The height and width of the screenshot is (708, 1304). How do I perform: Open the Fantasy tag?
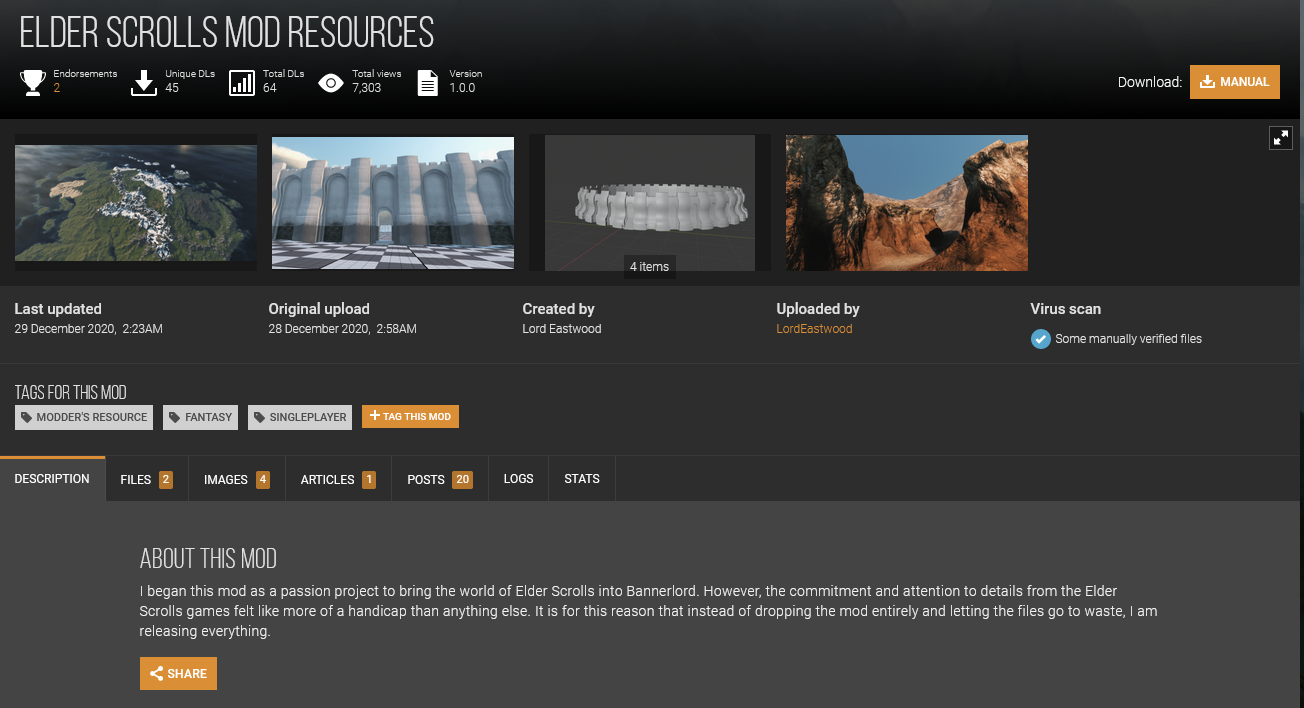pyautogui.click(x=200, y=417)
